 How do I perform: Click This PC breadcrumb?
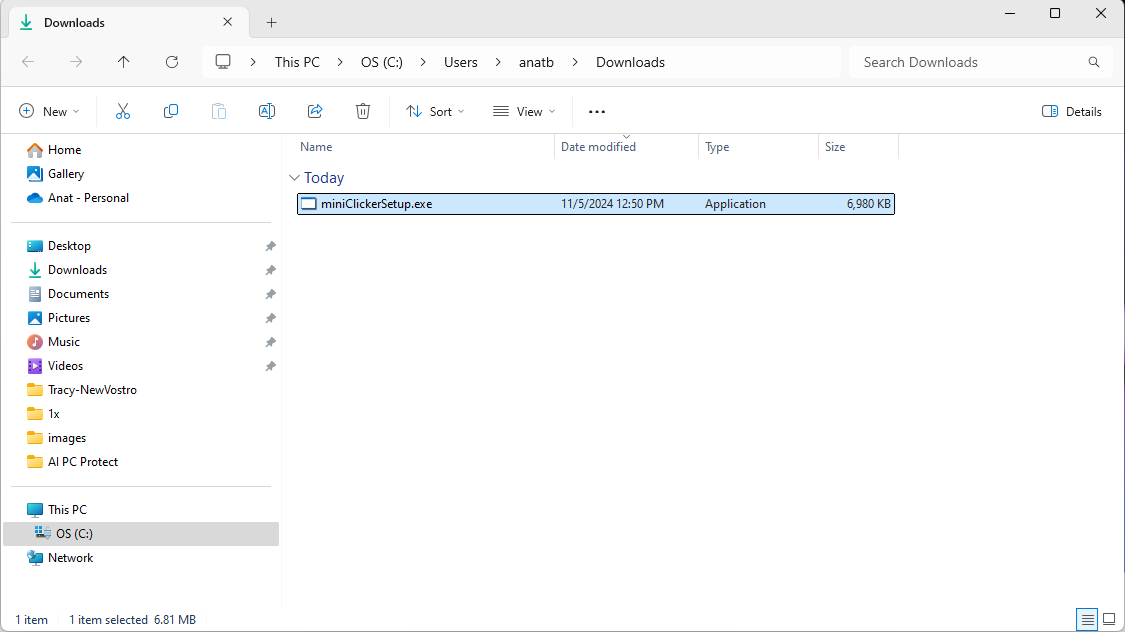point(297,62)
